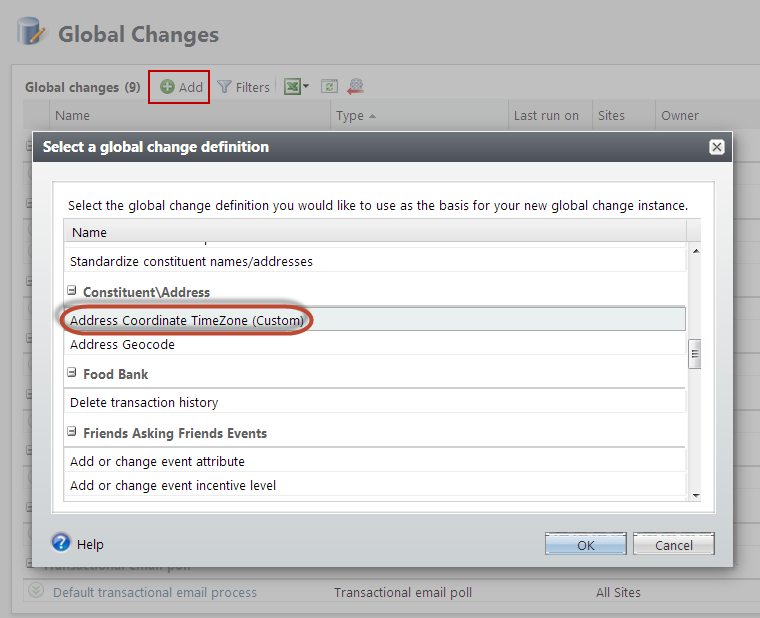Image resolution: width=760 pixels, height=618 pixels.
Task: Collapse the Friends Asking Friends Events group
Action: (x=73, y=433)
